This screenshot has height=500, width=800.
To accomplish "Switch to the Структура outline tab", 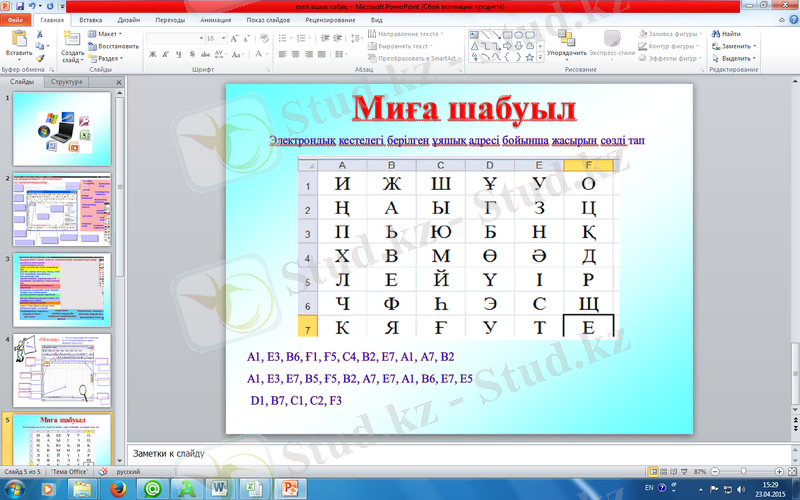I will click(x=66, y=82).
